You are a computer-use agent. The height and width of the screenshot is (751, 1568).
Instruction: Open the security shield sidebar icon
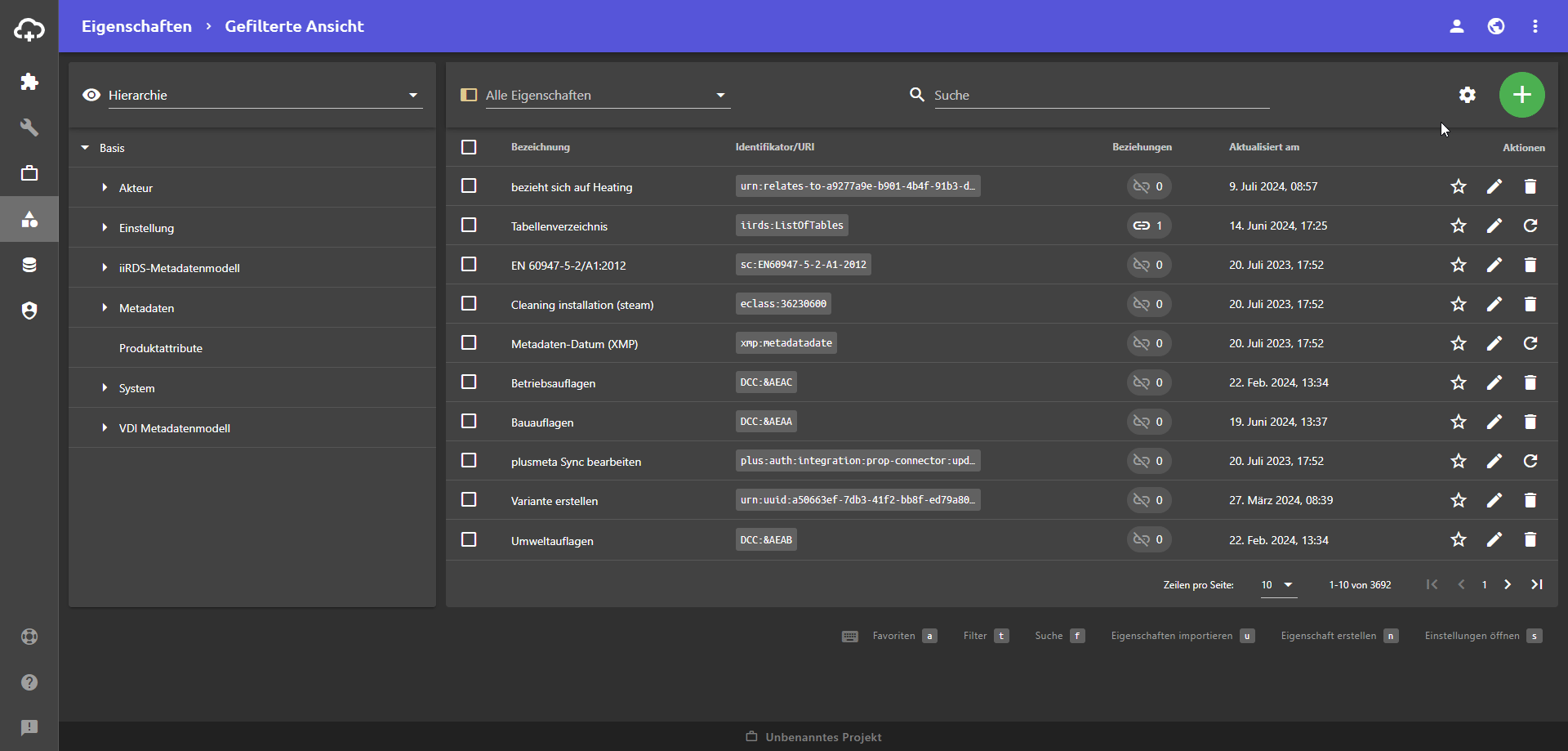click(x=29, y=311)
